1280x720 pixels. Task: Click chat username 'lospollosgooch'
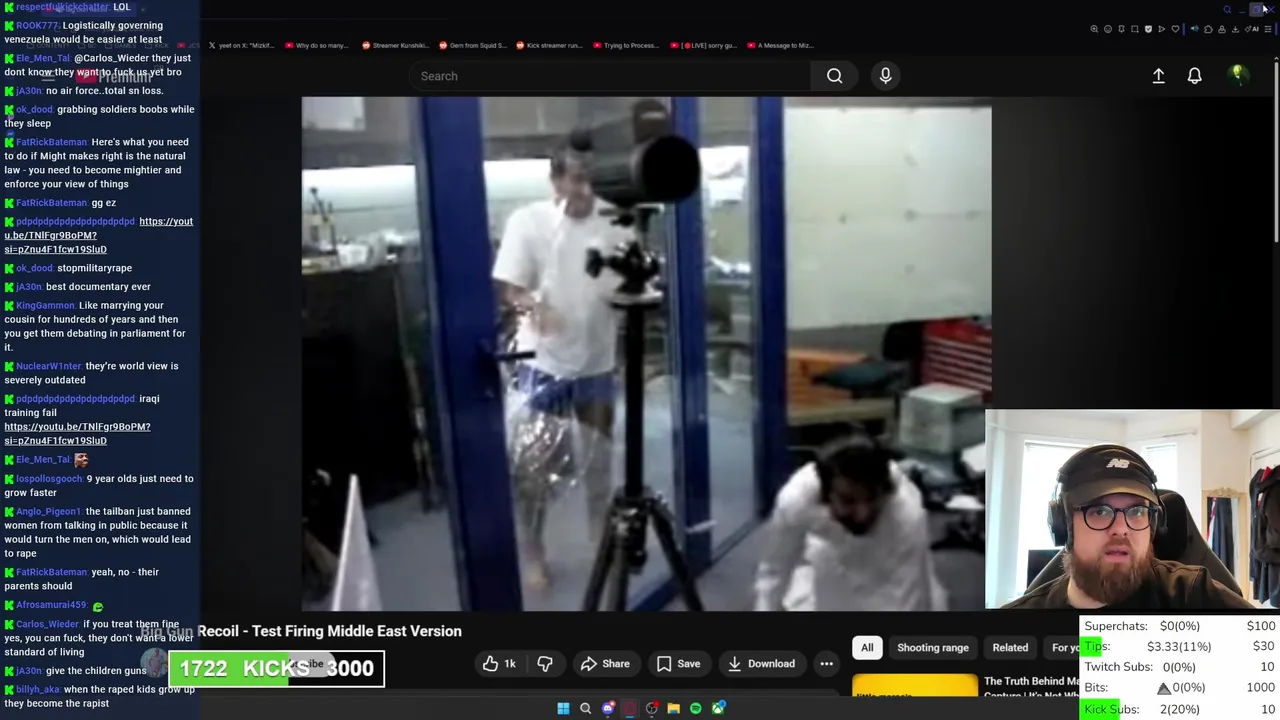pyautogui.click(x=49, y=479)
